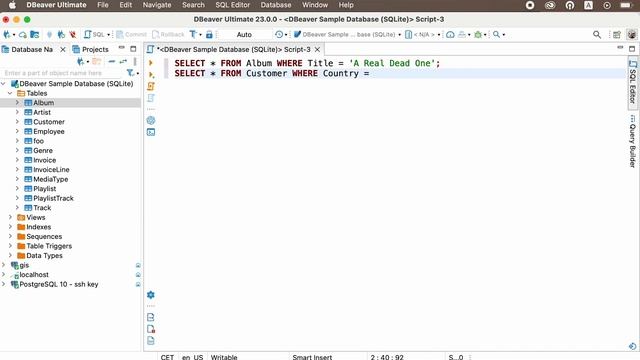The width and height of the screenshot is (640, 360).
Task: Click Execute SQL script icon
Action: tap(151, 86)
